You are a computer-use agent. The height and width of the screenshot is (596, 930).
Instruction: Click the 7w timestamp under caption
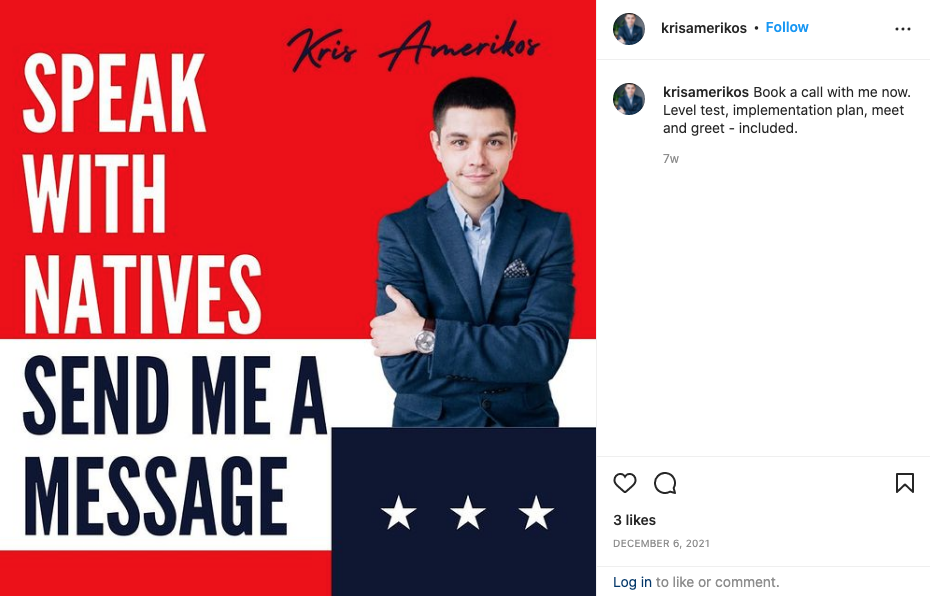[670, 159]
